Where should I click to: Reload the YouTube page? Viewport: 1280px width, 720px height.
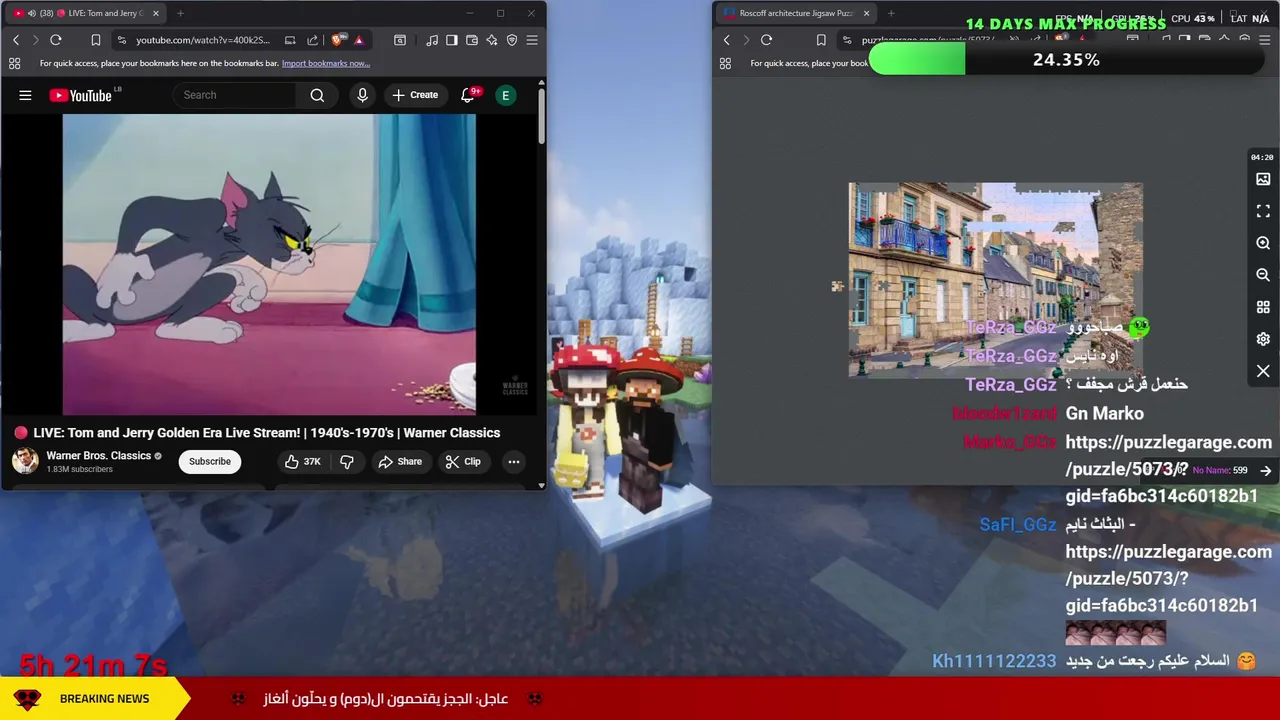point(56,40)
